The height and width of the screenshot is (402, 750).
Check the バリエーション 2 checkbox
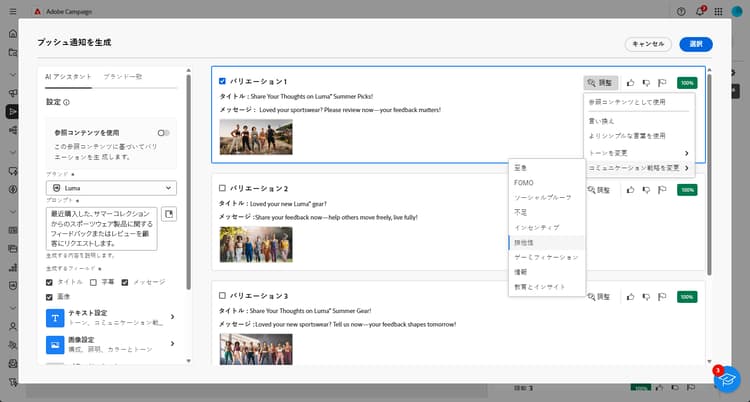(222, 188)
